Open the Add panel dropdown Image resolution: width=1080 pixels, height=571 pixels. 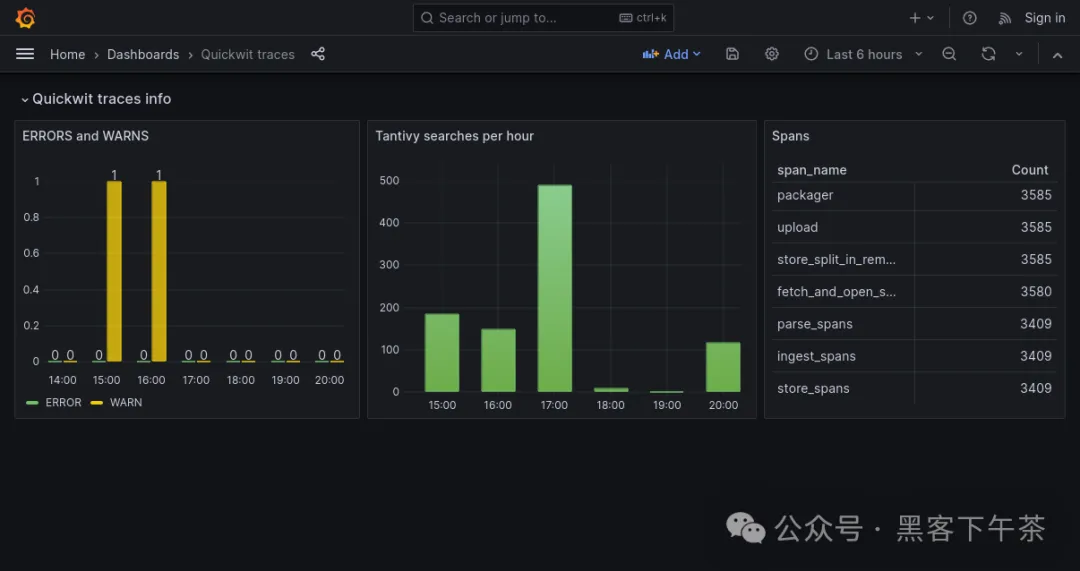pyautogui.click(x=671, y=54)
